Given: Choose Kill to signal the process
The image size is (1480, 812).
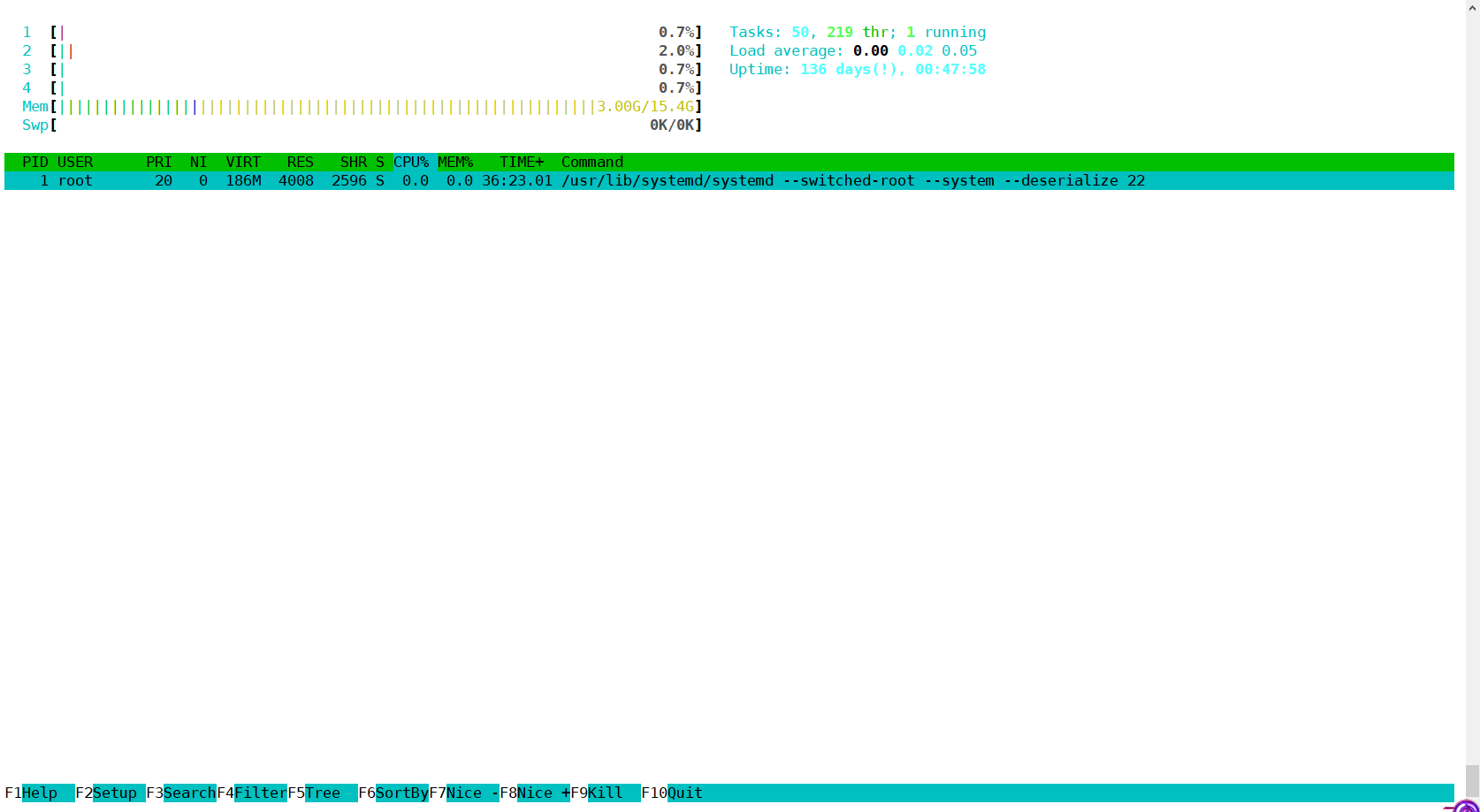Looking at the screenshot, I should pyautogui.click(x=614, y=793).
